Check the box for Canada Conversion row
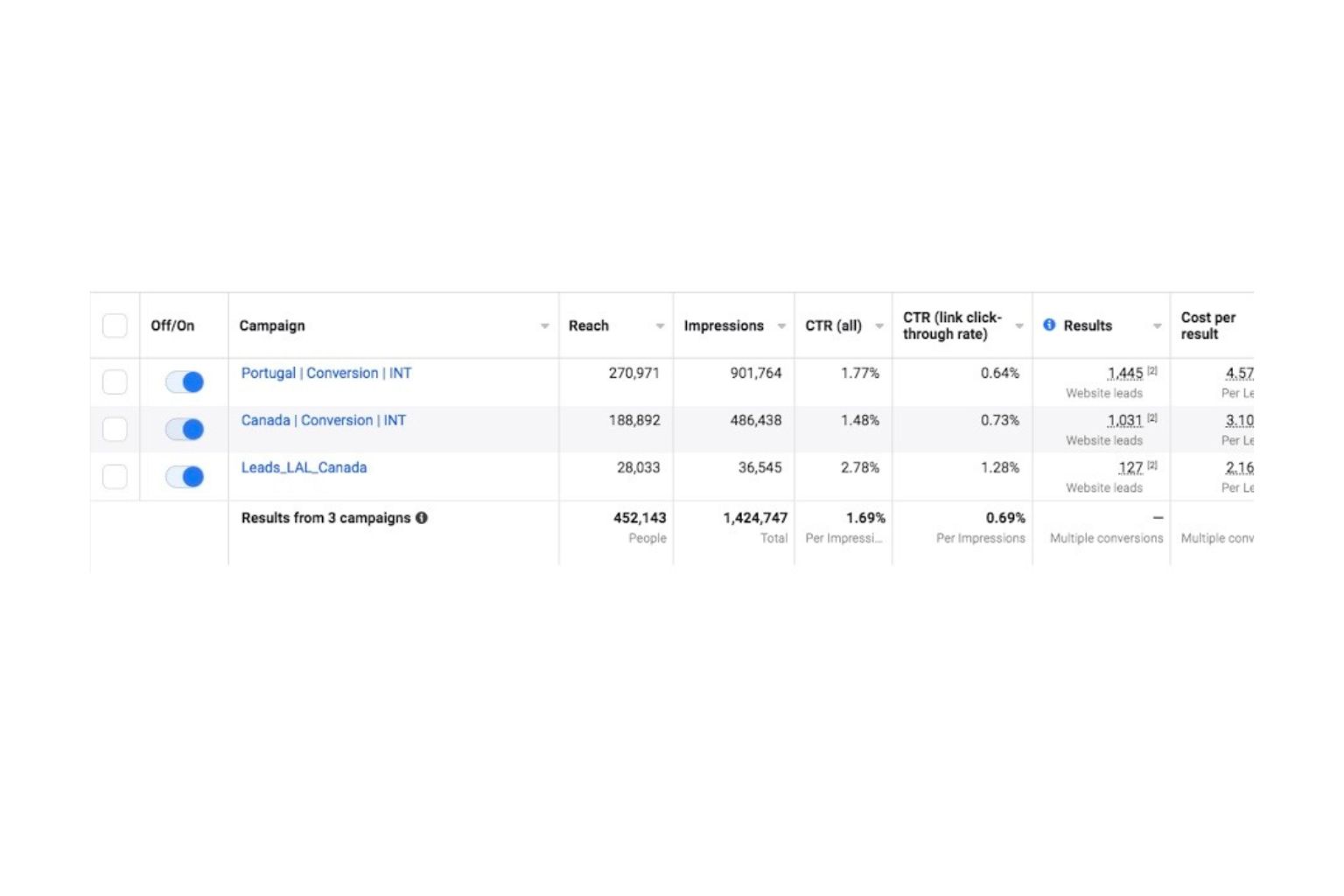 (x=115, y=430)
